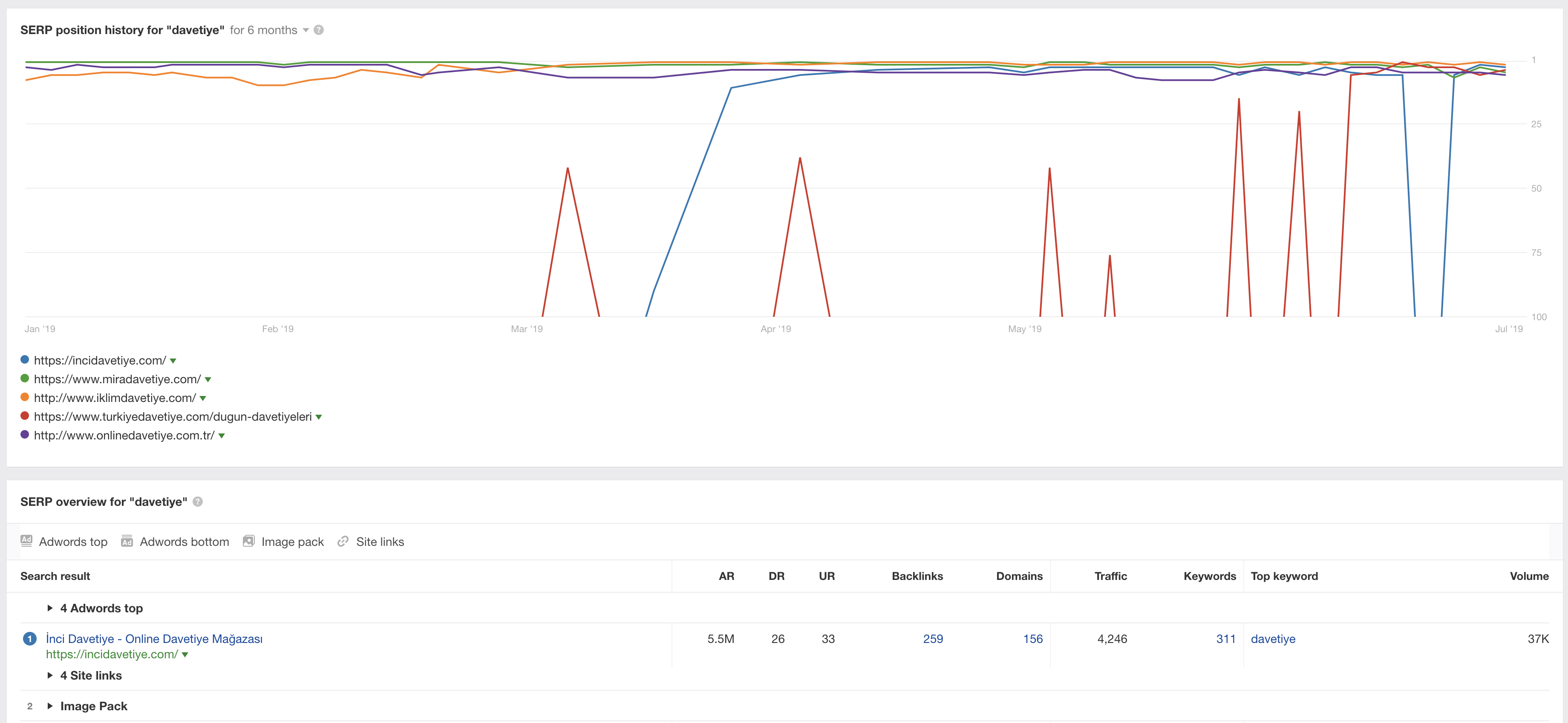1568x723 pixels.
Task: Expand the Image Pack result row
Action: tap(88, 706)
